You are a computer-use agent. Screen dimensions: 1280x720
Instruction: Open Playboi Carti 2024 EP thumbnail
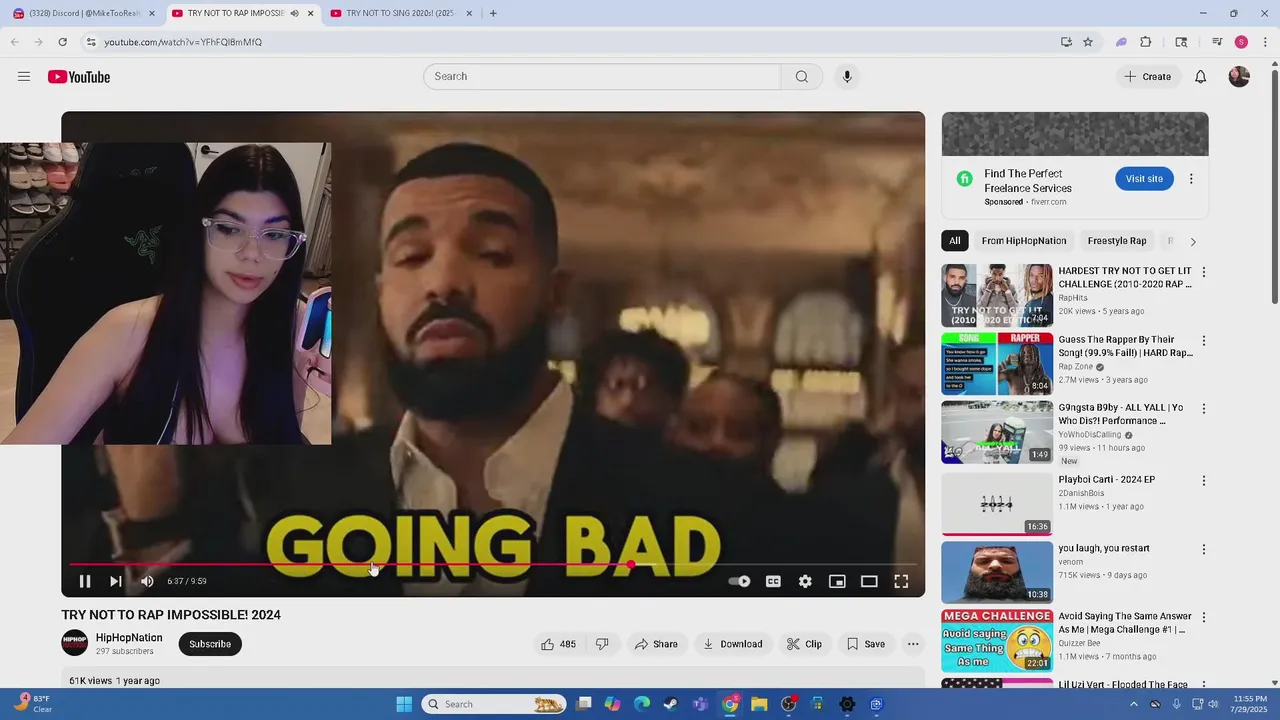coord(997,503)
